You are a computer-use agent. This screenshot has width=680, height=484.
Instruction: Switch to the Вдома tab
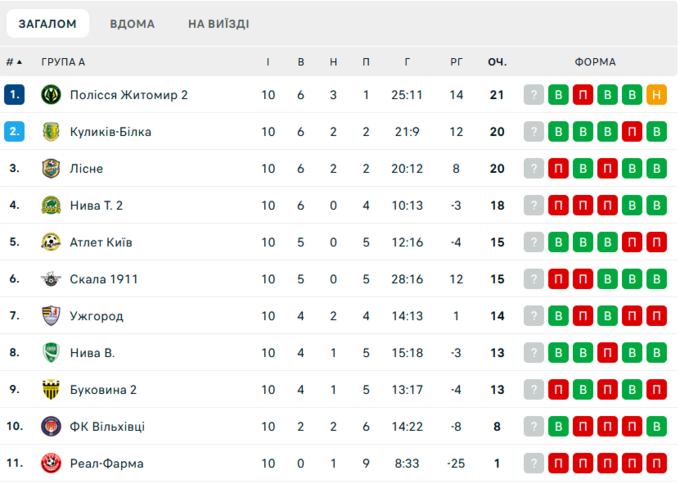[132, 23]
